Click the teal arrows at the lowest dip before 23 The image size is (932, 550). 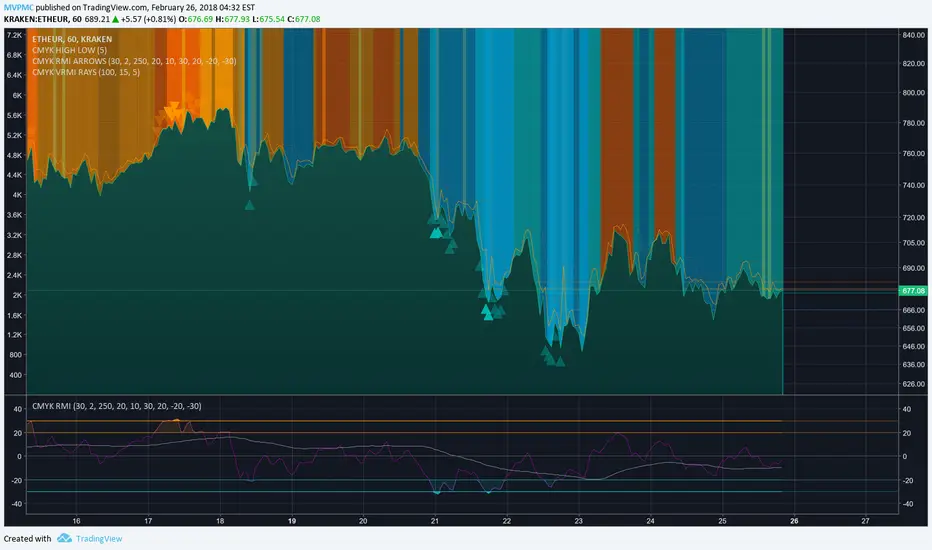pyautogui.click(x=551, y=356)
